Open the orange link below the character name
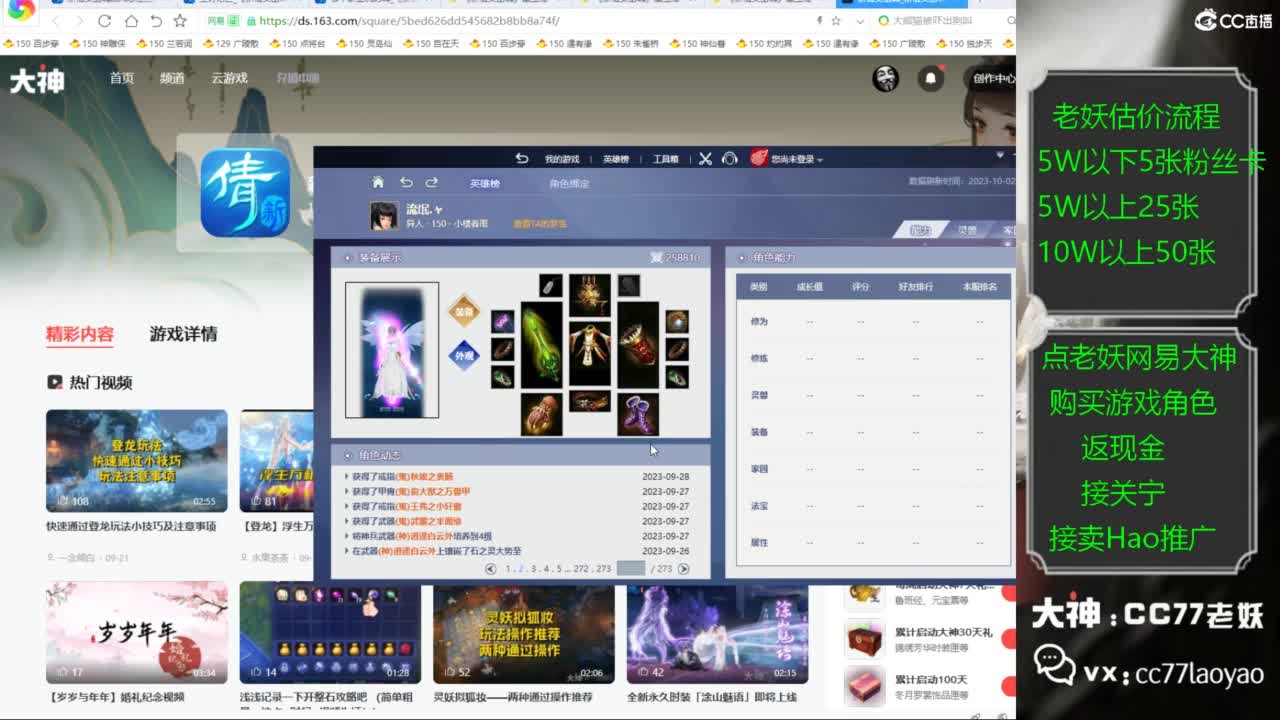 [540, 224]
